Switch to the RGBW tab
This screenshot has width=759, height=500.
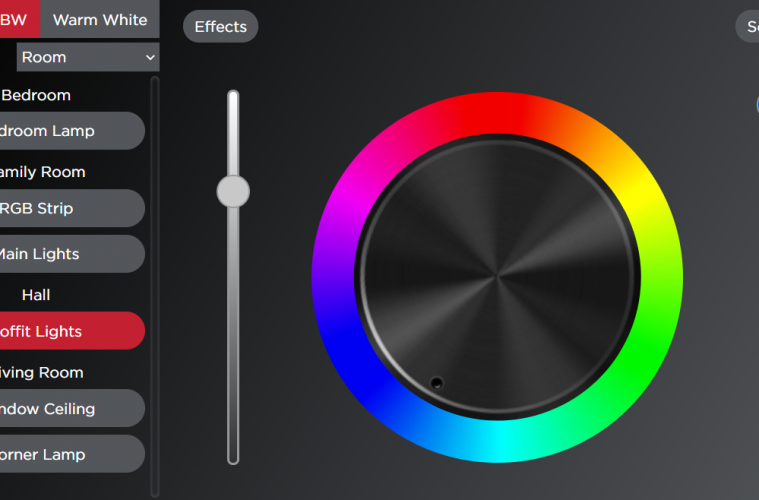[x=18, y=20]
